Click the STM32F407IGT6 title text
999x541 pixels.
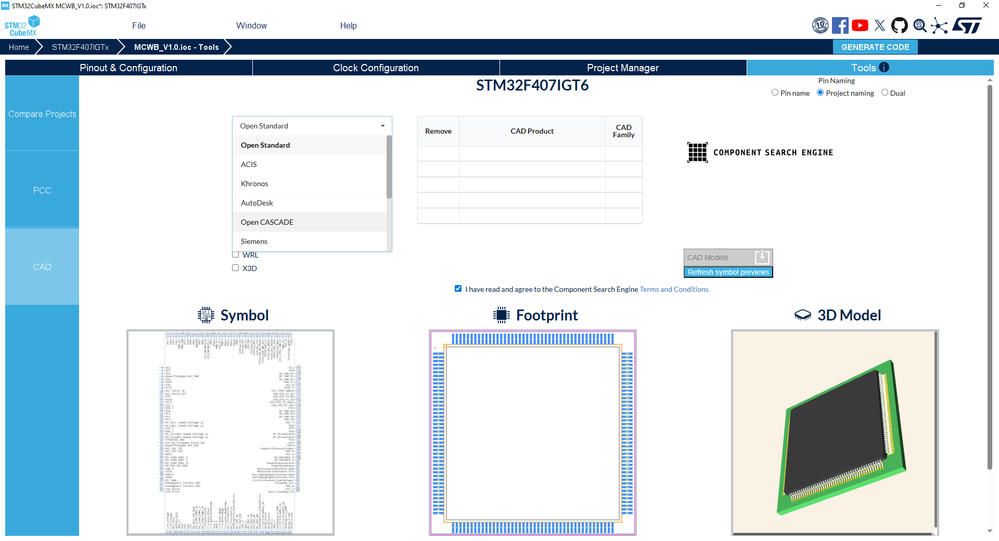[533, 85]
